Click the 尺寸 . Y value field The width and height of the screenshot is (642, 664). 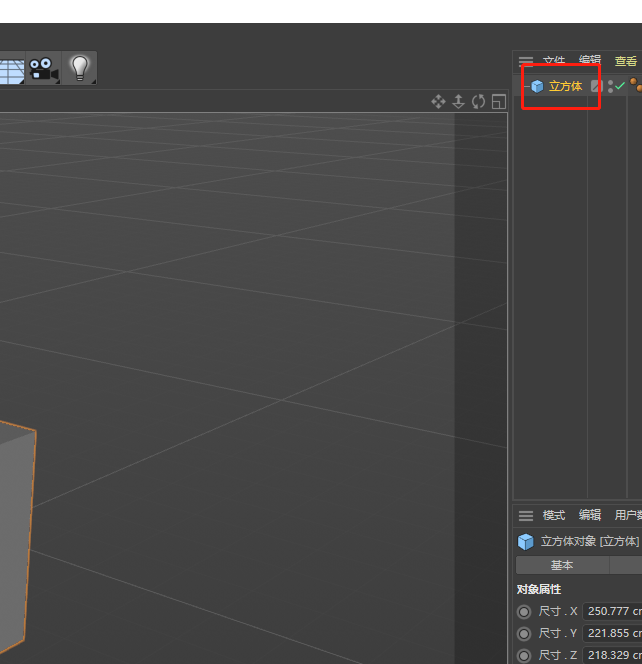click(x=612, y=633)
